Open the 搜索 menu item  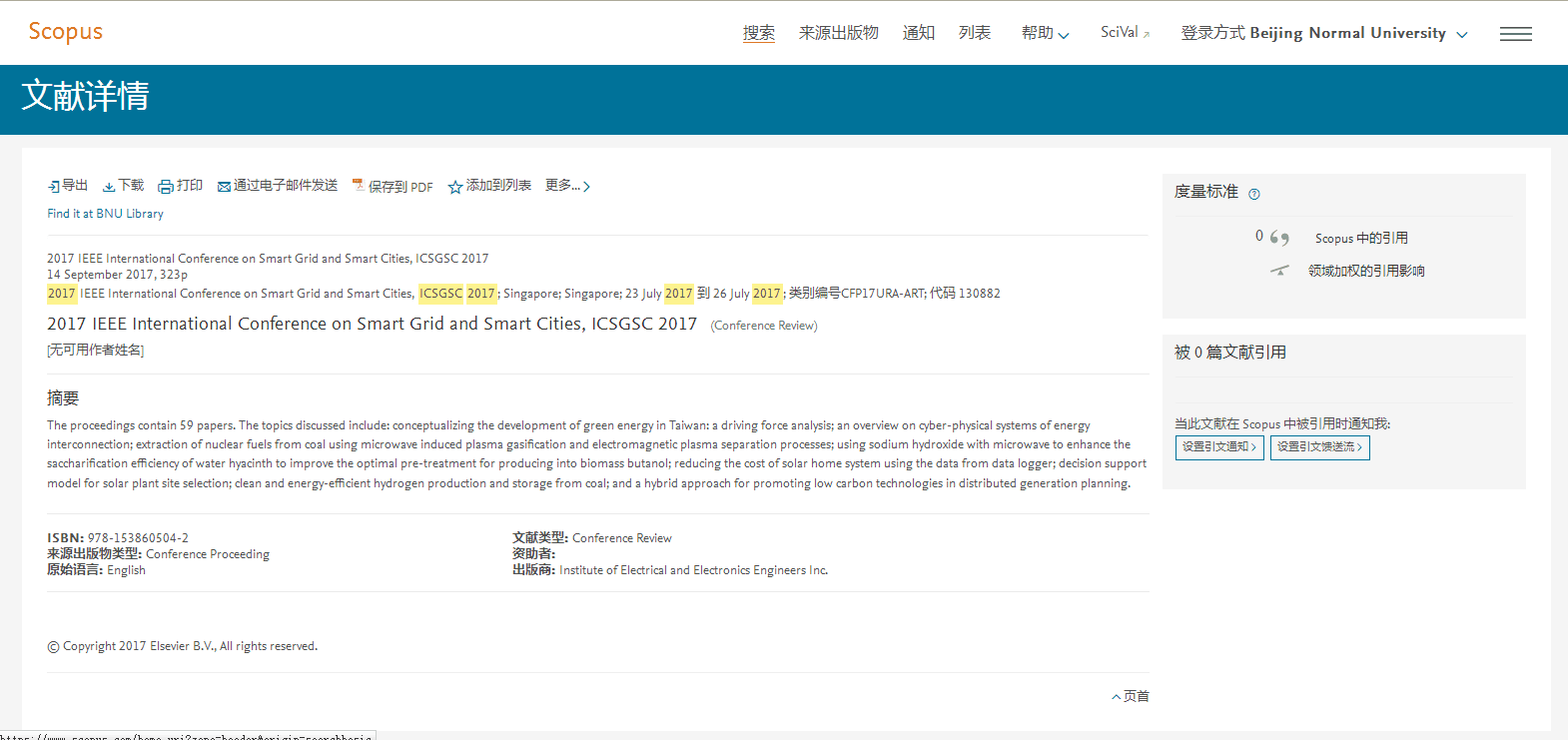click(x=759, y=33)
